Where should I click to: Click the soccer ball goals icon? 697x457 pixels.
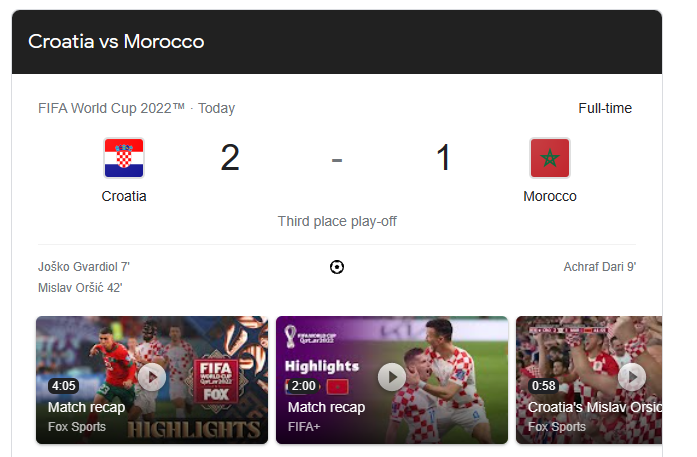(337, 267)
